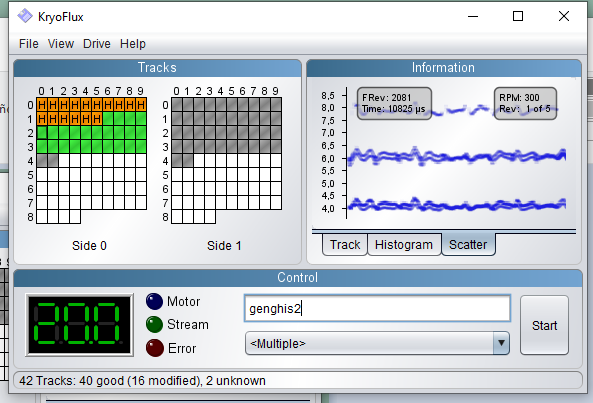The image size is (593, 403).
Task: Click the Tracks panel header
Action: 157,68
